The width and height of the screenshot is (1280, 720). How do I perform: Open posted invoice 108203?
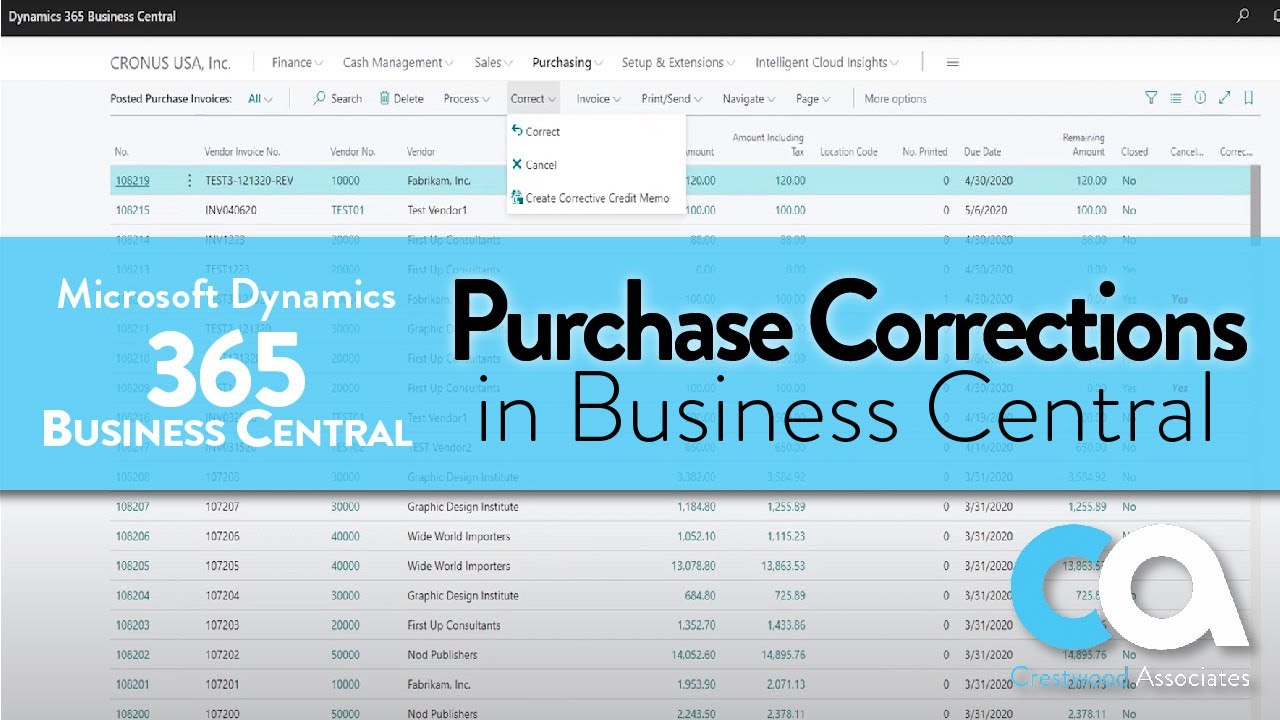pos(132,625)
